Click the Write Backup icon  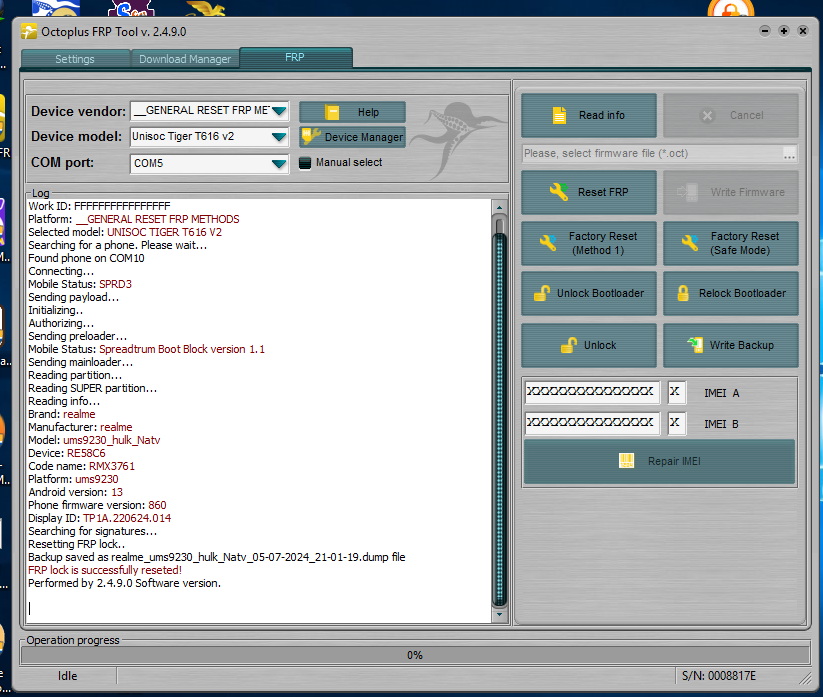point(695,345)
